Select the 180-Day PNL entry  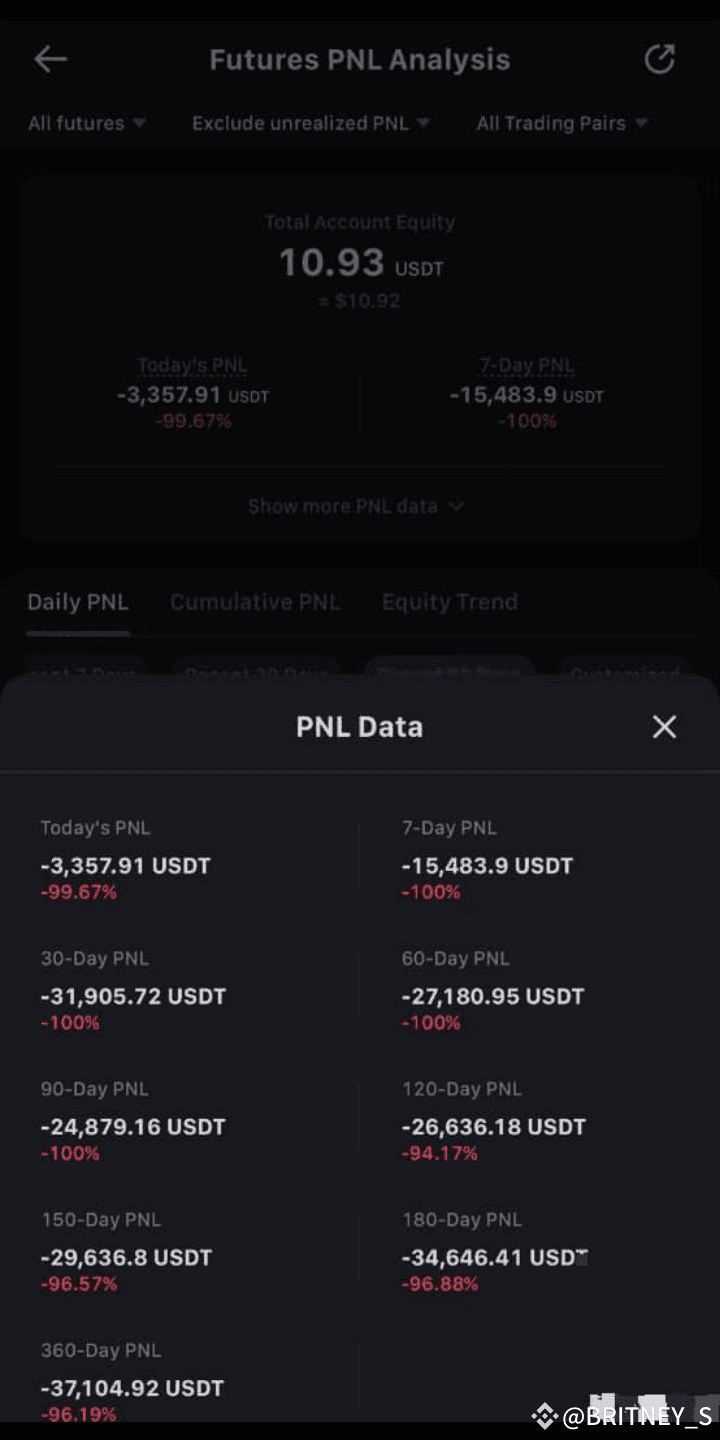coord(494,1251)
